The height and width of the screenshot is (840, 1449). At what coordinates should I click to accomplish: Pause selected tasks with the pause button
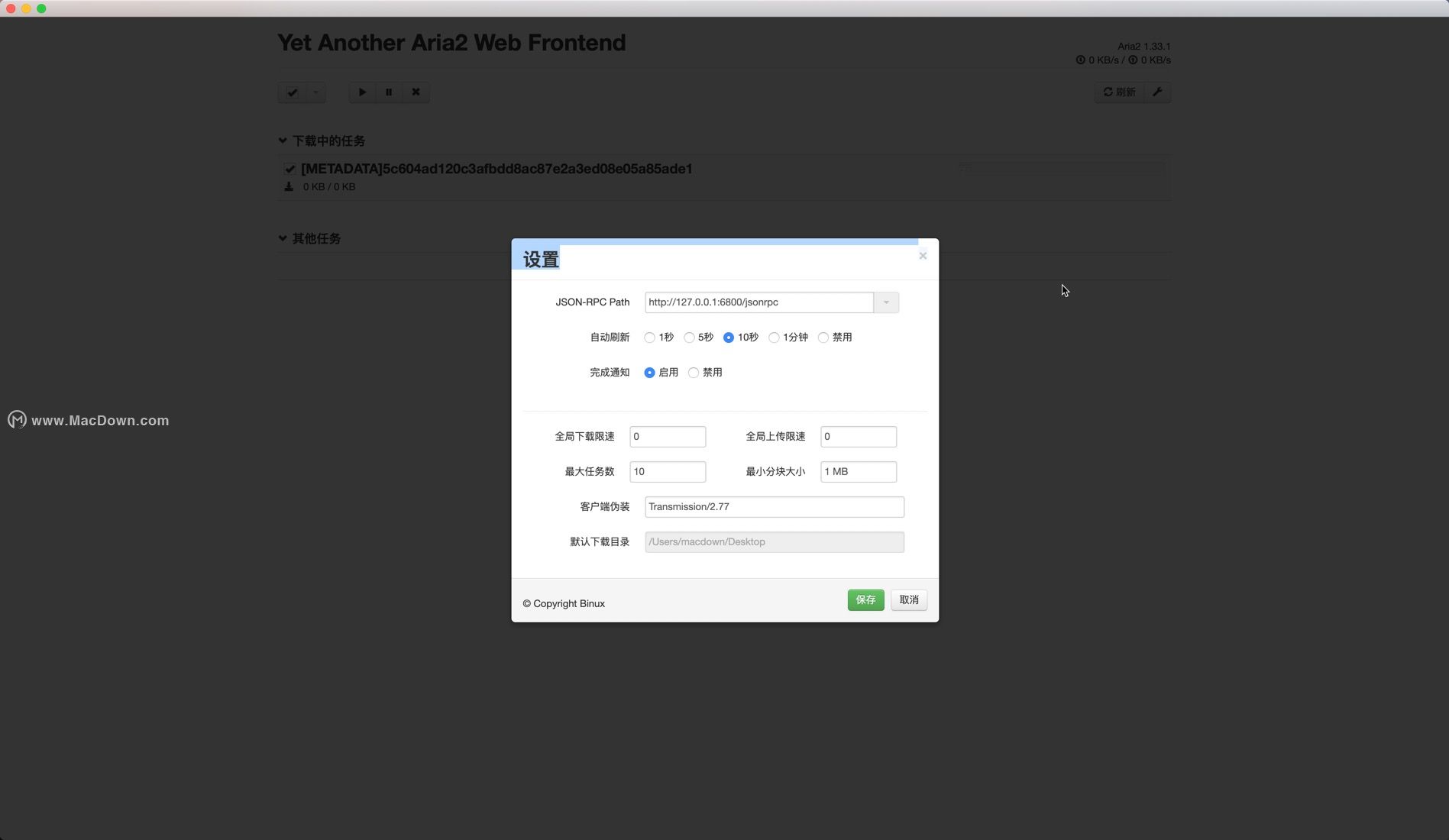coord(389,92)
